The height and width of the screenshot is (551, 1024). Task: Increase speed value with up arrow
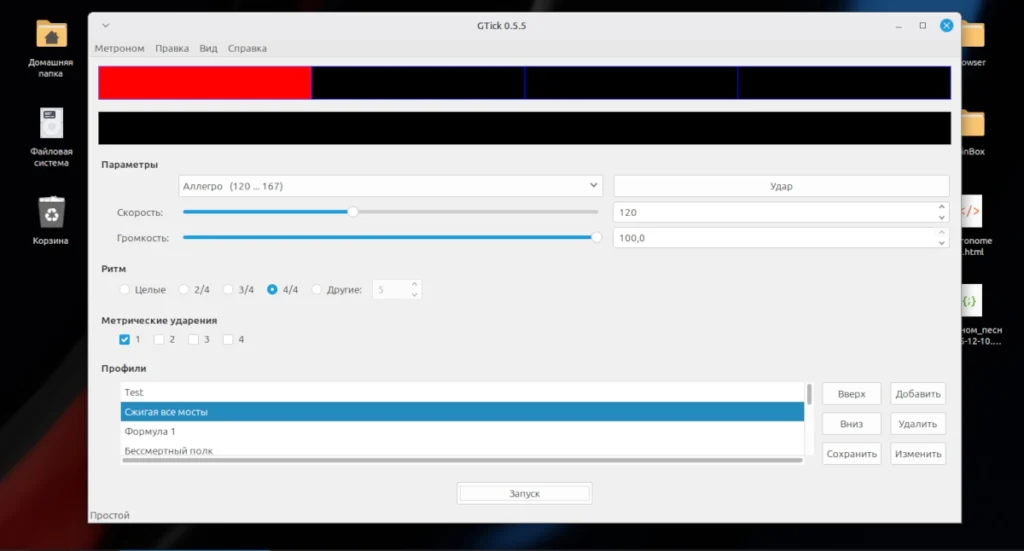click(x=942, y=207)
